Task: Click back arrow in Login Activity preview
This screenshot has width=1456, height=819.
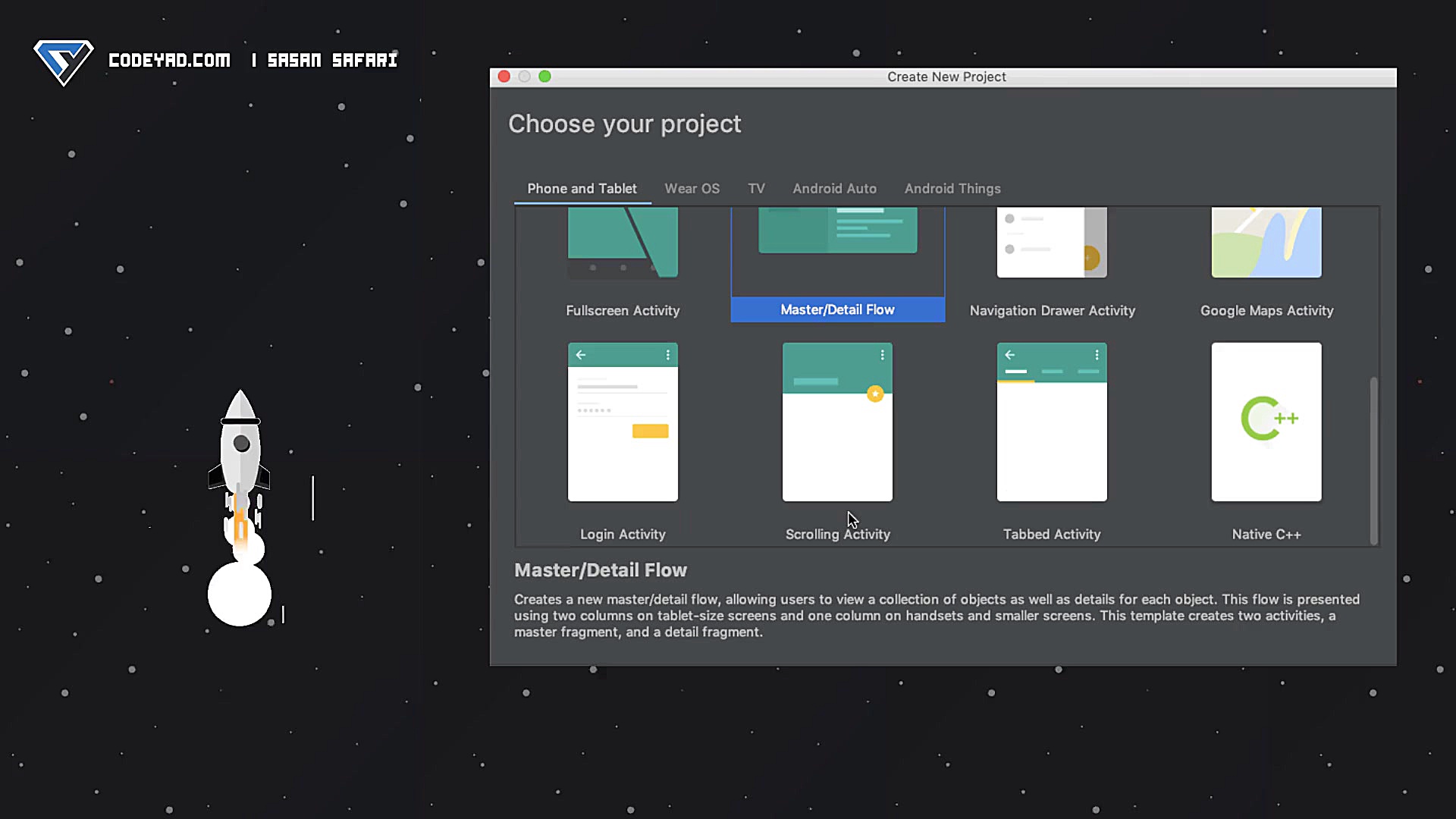Action: 581,355
